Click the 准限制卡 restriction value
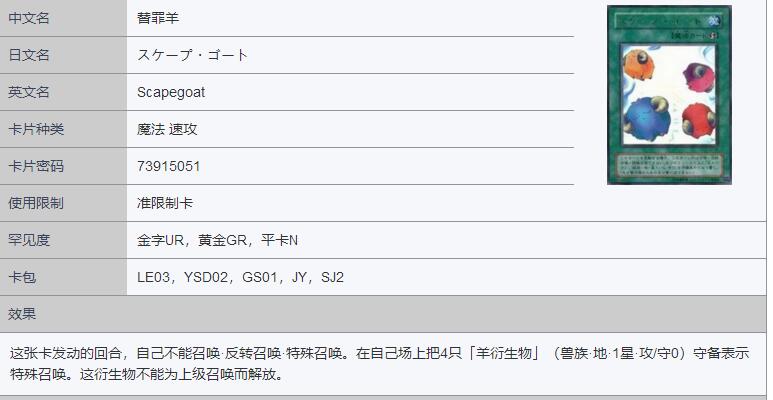This screenshot has height=400, width=773. click(165, 203)
